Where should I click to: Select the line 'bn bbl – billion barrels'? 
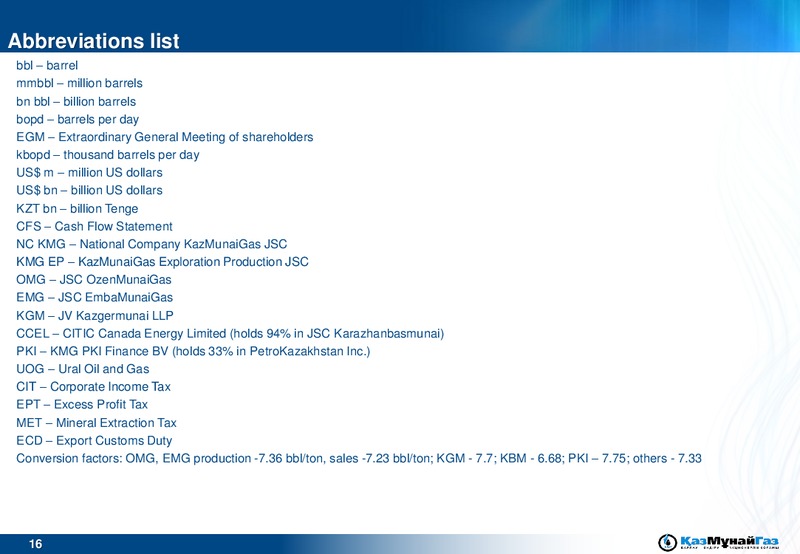pos(76,102)
